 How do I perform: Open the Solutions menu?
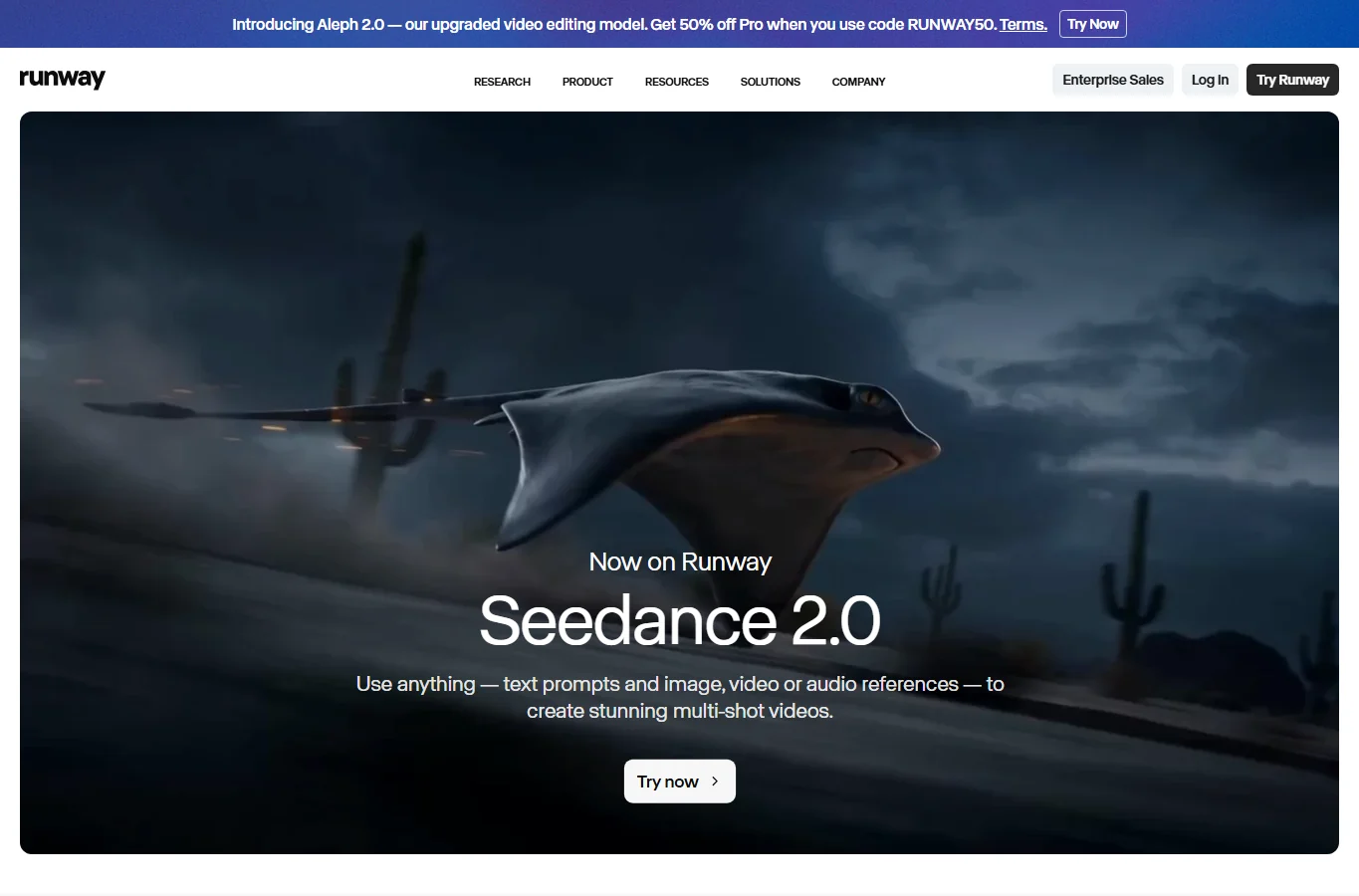tap(771, 82)
